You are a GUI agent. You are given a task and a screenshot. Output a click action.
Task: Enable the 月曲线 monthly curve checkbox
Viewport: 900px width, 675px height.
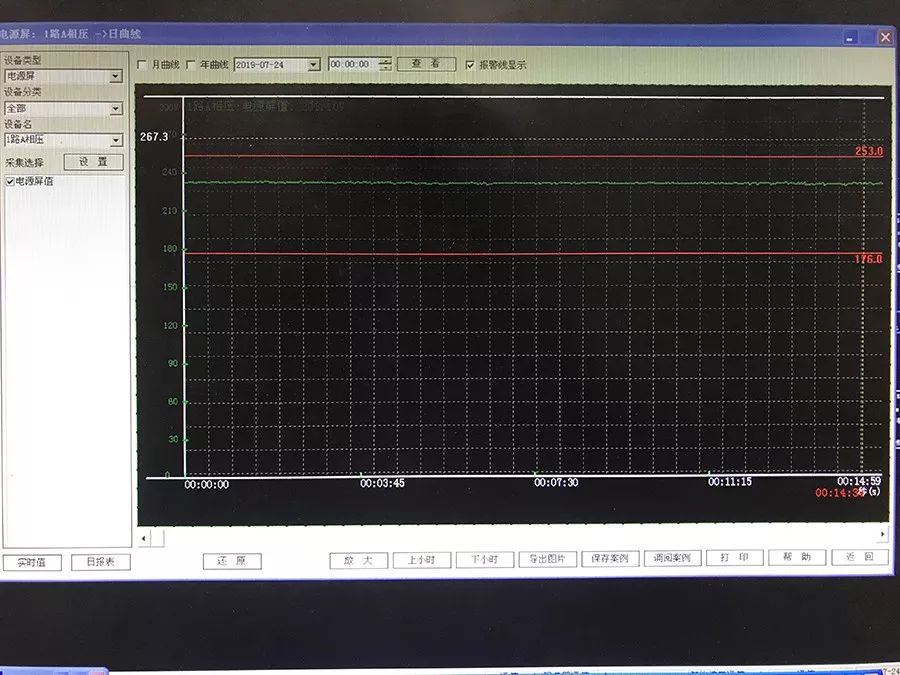tap(142, 65)
